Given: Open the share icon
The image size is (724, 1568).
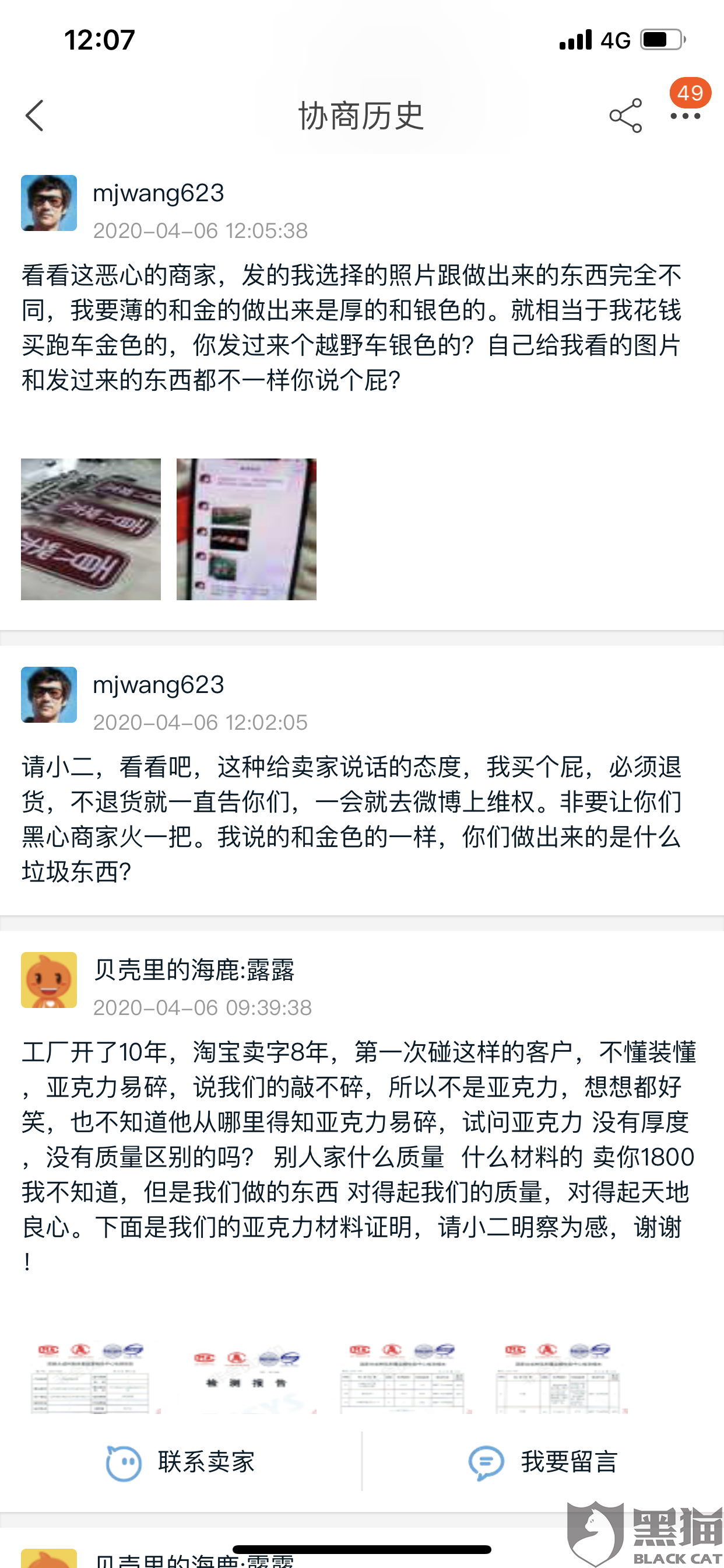Looking at the screenshot, I should [x=625, y=116].
